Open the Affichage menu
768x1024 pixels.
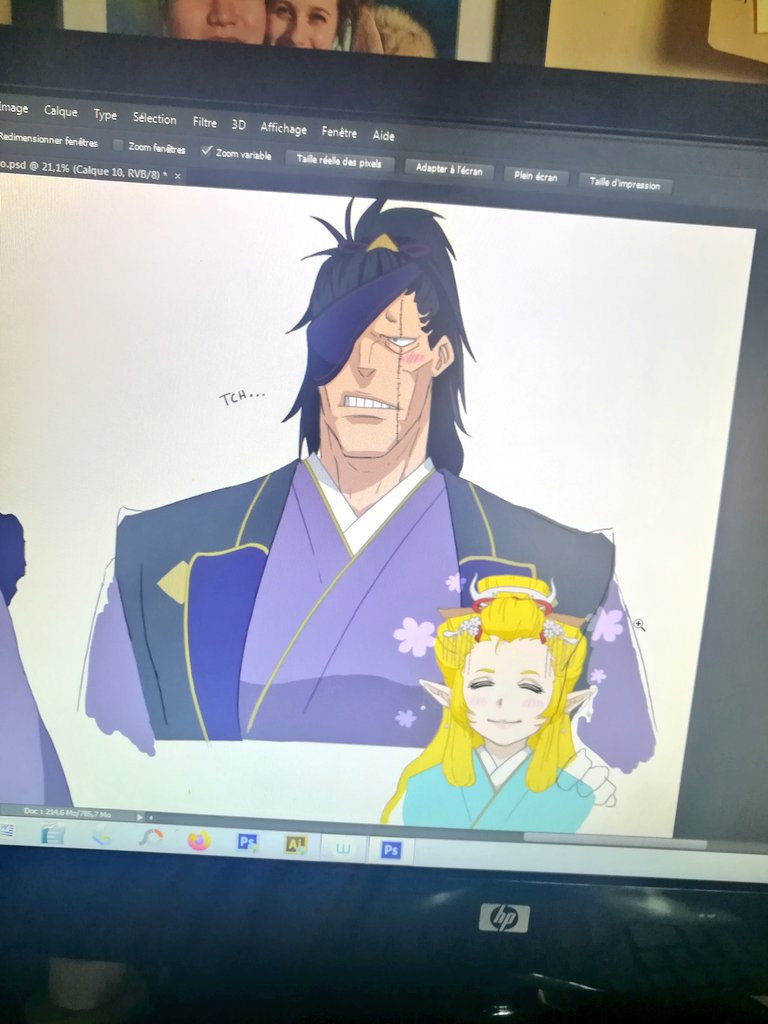point(283,128)
